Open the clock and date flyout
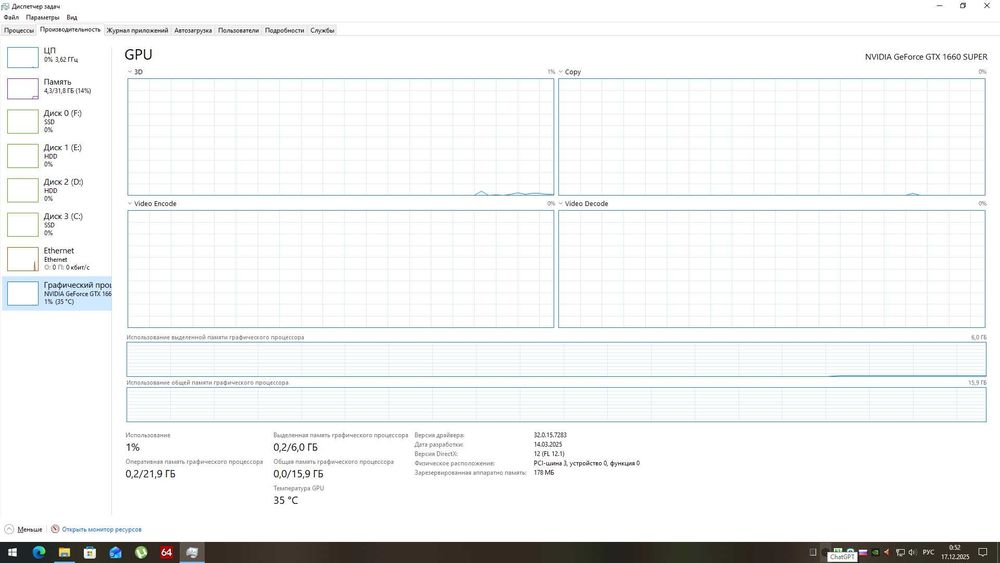This screenshot has width=1000, height=563. tap(955, 552)
